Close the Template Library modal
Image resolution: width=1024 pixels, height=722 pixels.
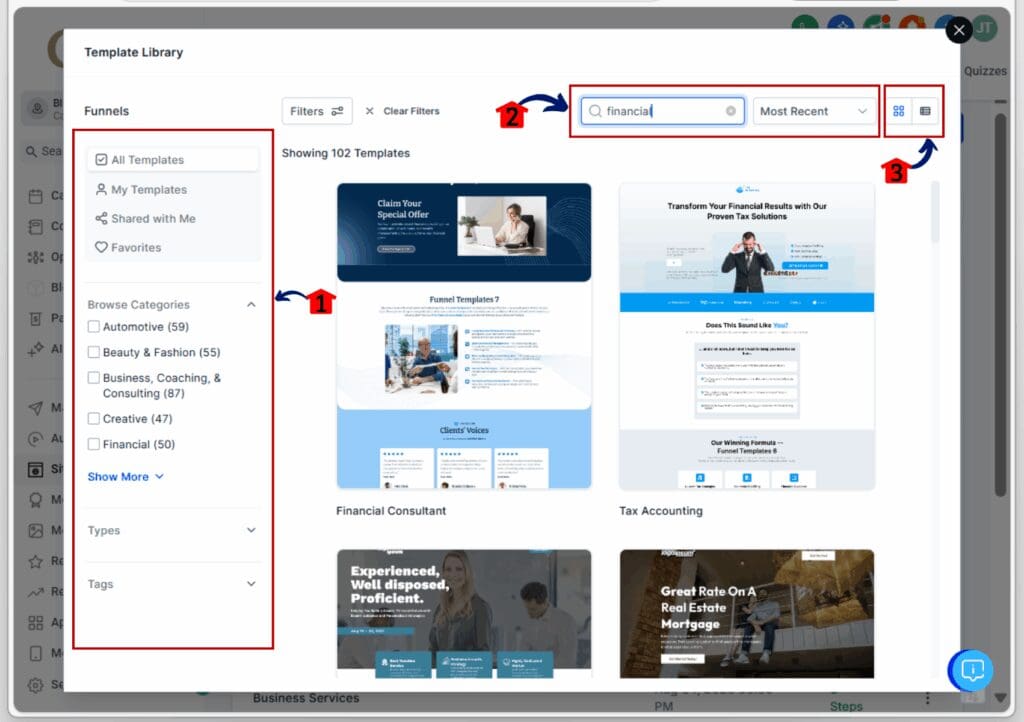click(958, 30)
